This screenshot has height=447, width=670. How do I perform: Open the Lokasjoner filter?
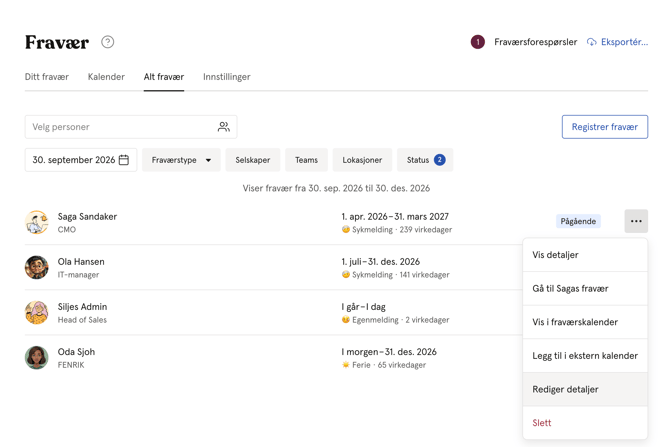click(362, 160)
